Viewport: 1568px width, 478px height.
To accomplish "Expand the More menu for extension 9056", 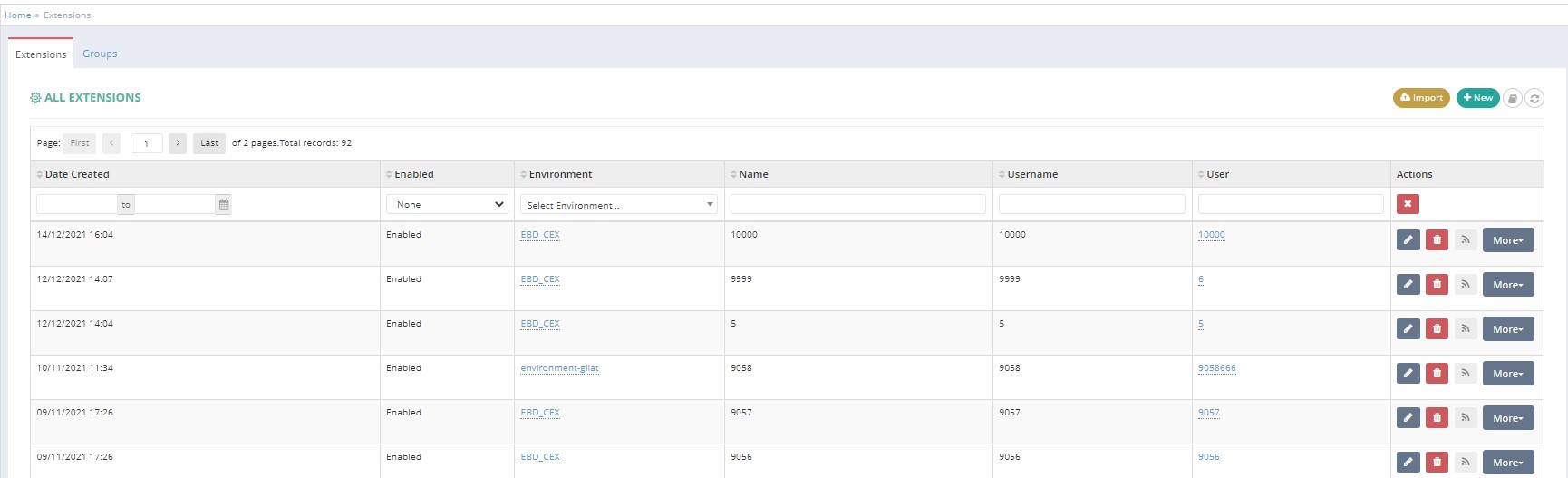I will point(1508,463).
